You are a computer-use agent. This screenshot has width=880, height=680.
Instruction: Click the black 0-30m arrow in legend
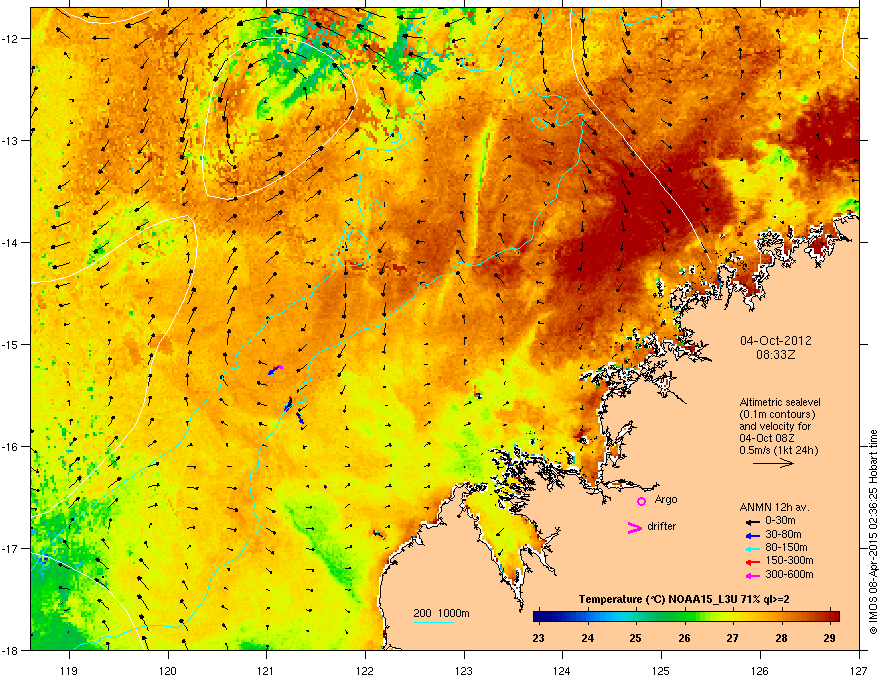click(753, 522)
